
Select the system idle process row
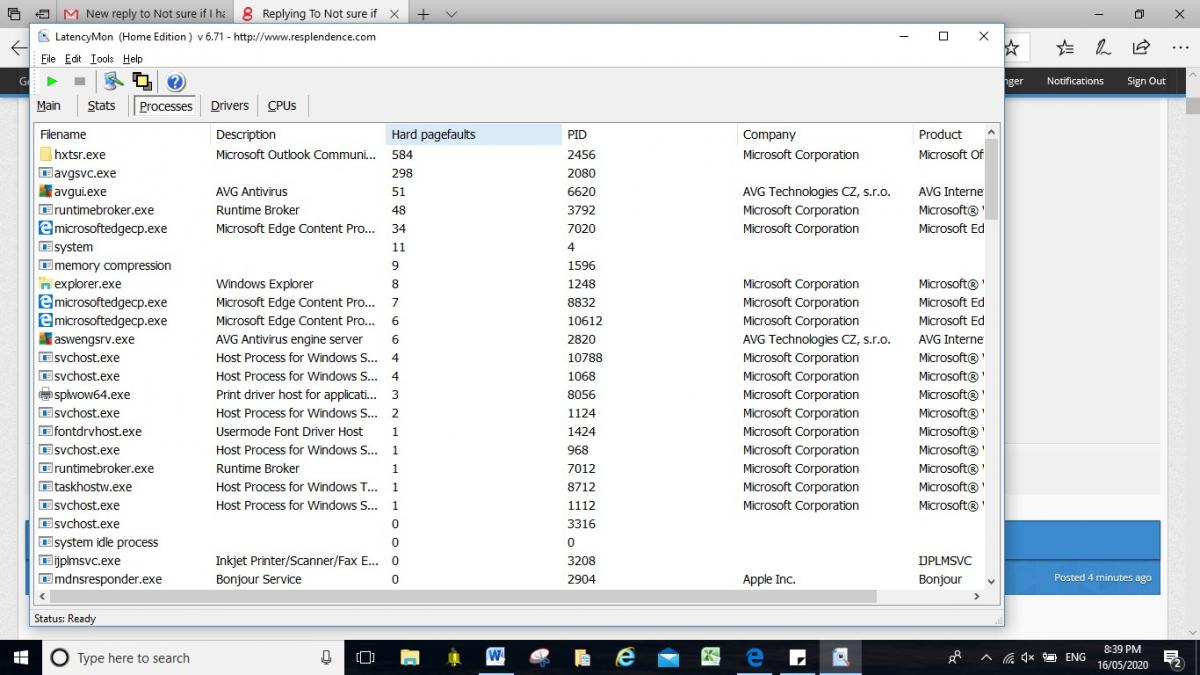click(x=510, y=542)
